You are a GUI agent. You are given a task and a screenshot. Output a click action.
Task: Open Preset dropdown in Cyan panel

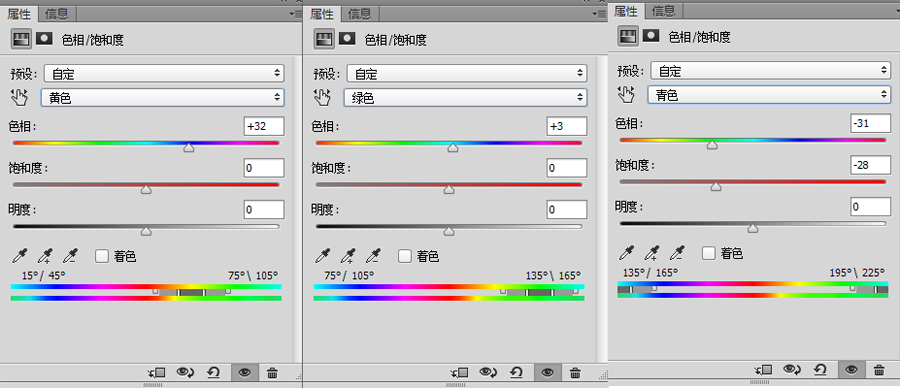coord(770,71)
